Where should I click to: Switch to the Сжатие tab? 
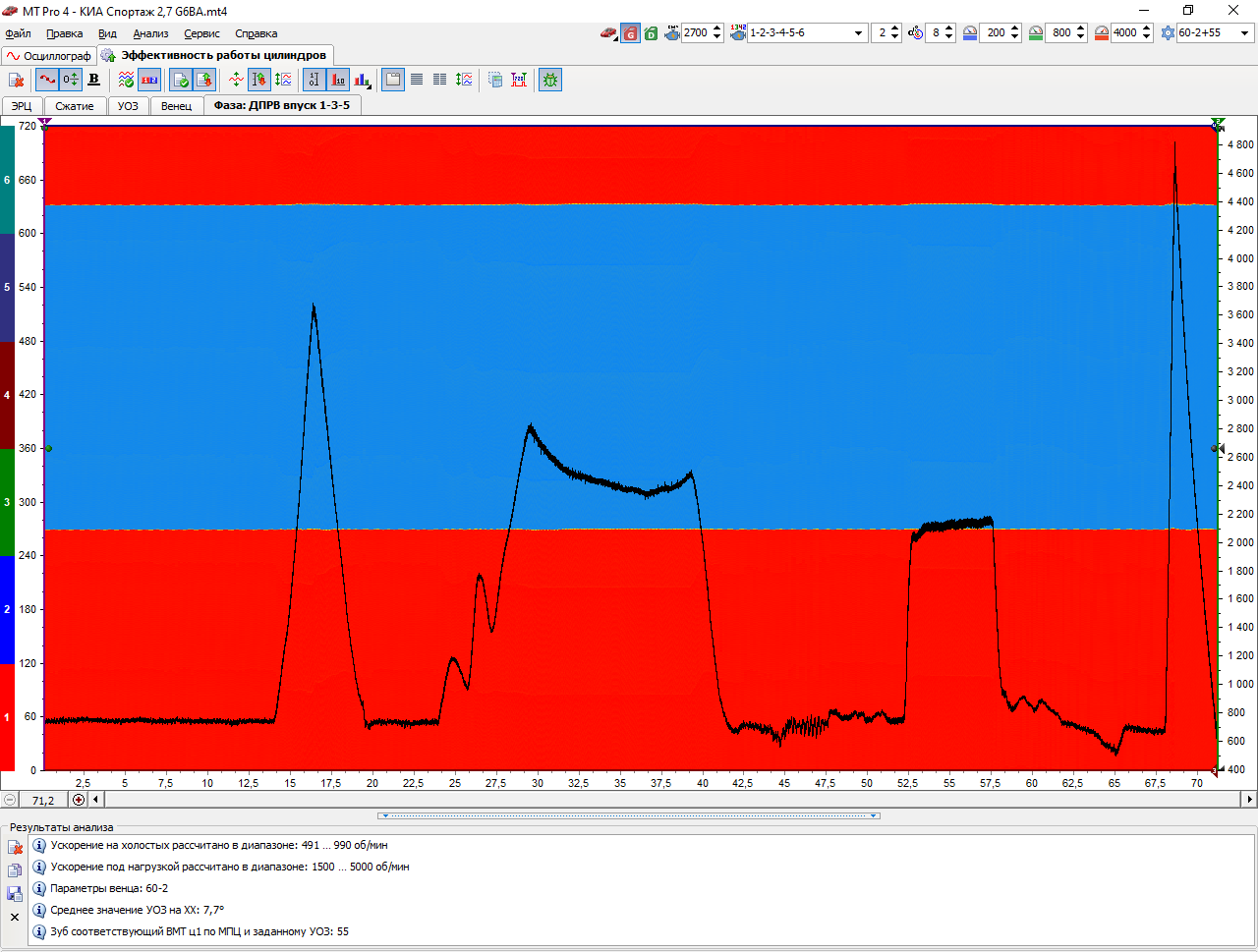[x=75, y=105]
